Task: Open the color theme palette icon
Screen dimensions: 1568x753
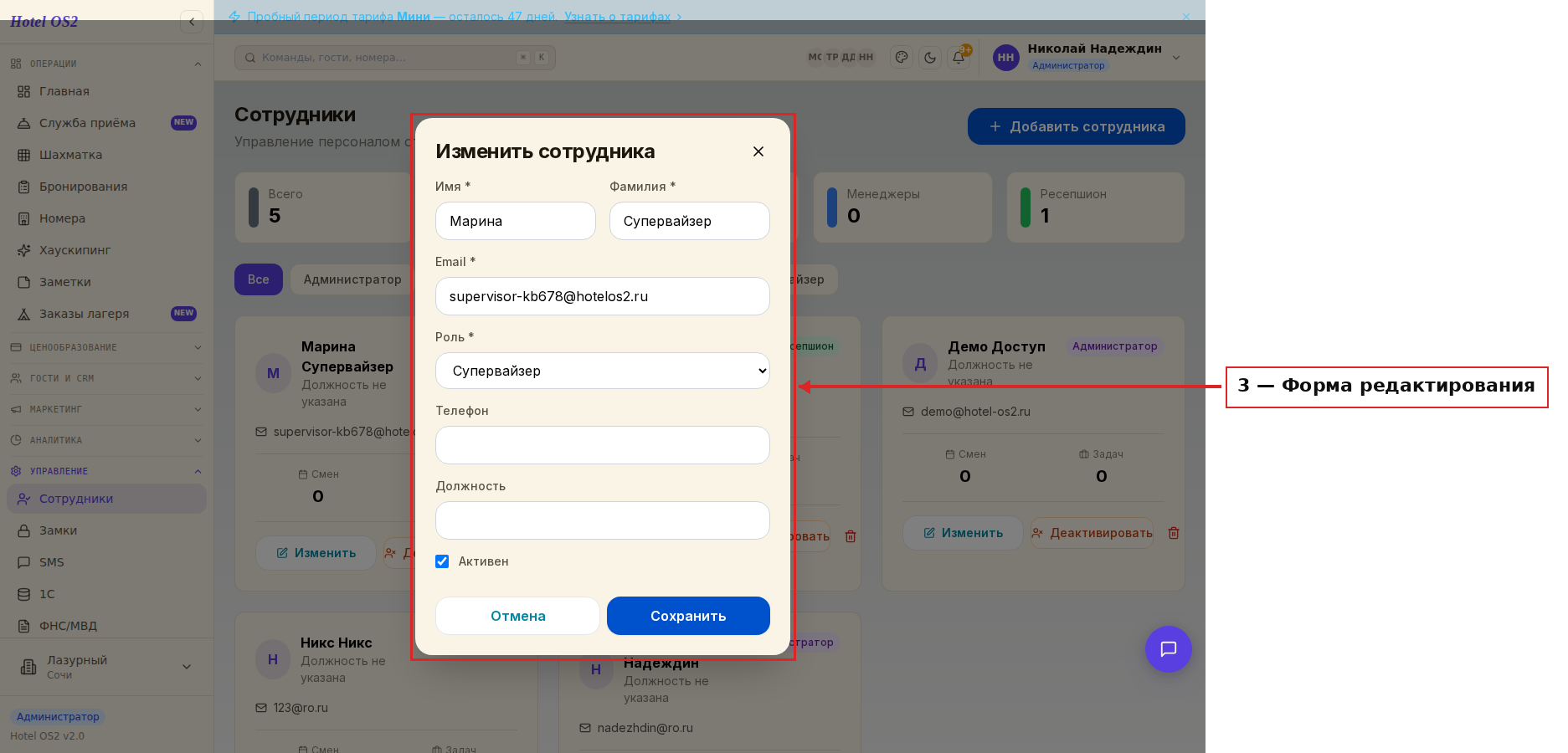Action: (x=902, y=57)
